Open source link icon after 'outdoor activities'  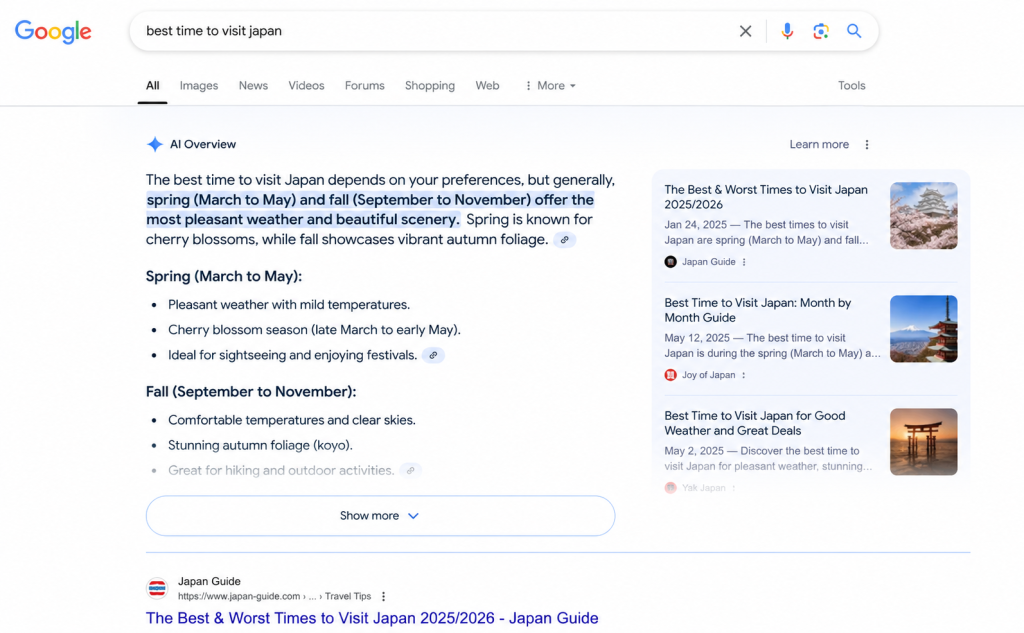[410, 470]
